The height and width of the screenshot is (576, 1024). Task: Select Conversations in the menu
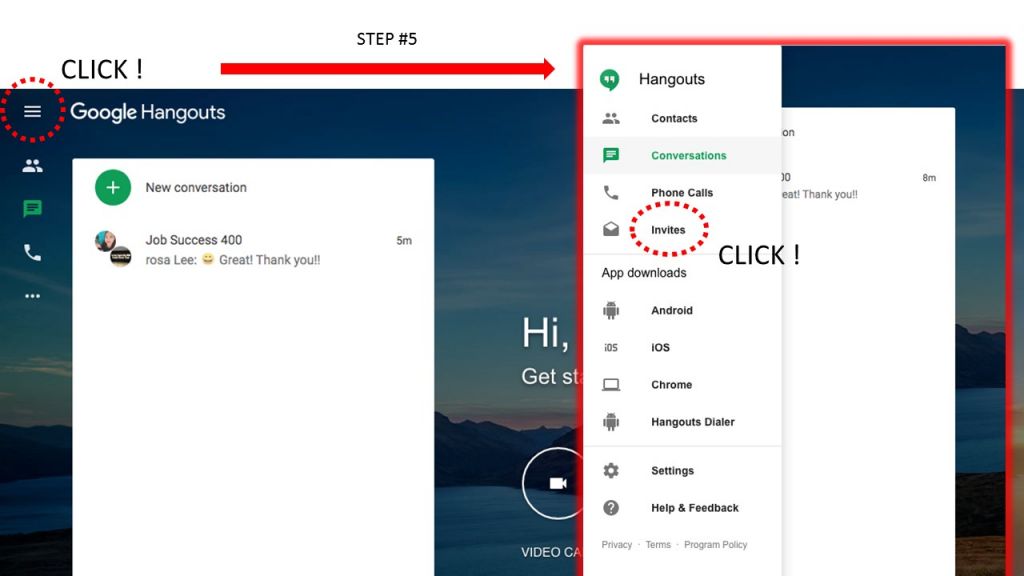pyautogui.click(x=682, y=155)
